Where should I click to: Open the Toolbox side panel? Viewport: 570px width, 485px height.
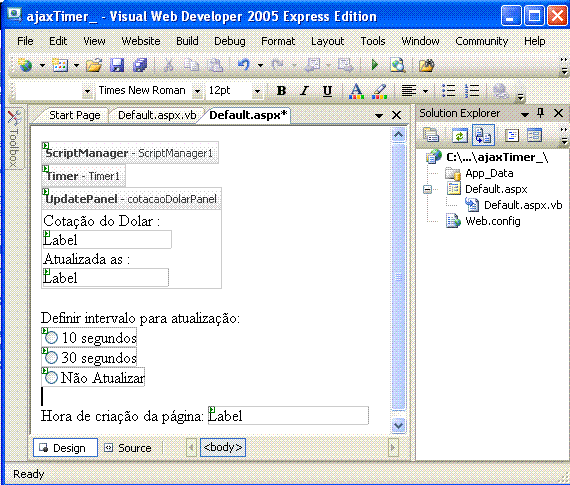[14, 138]
